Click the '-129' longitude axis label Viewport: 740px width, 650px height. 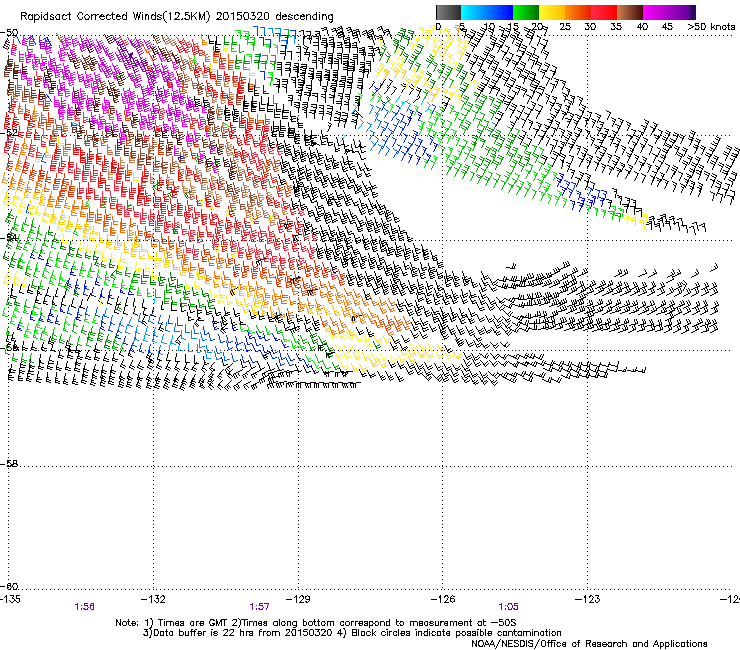point(298,599)
